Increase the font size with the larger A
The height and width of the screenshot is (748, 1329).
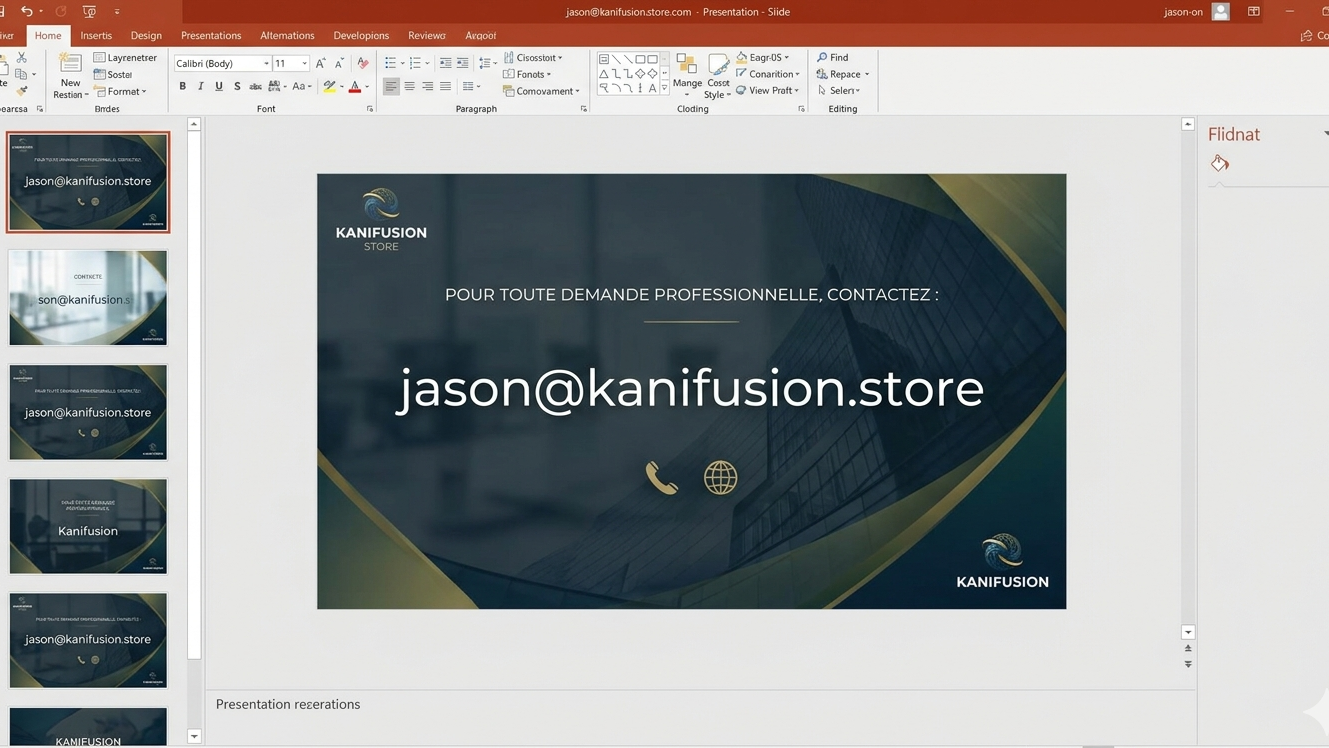[x=321, y=63]
